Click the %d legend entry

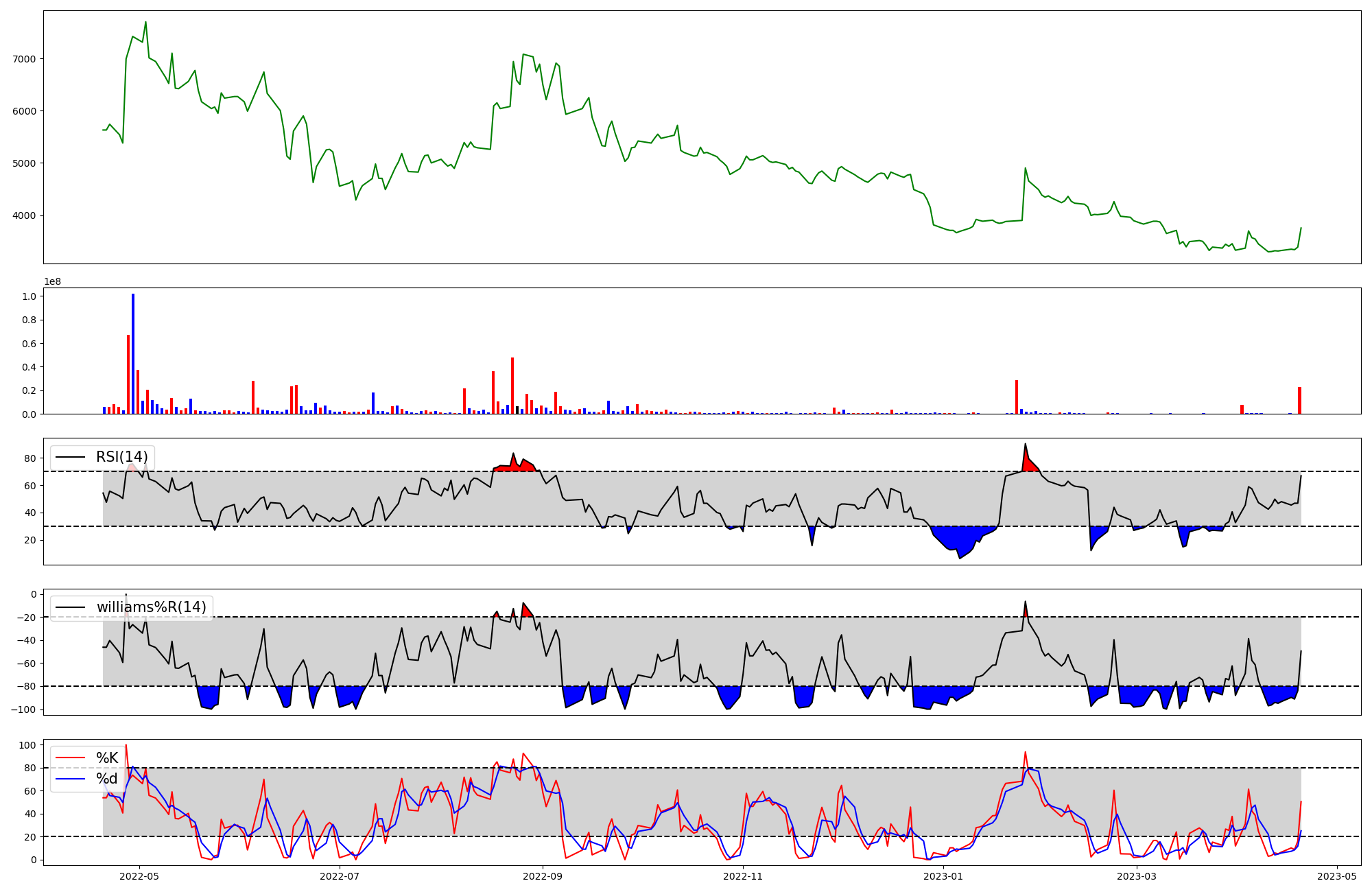107,779
